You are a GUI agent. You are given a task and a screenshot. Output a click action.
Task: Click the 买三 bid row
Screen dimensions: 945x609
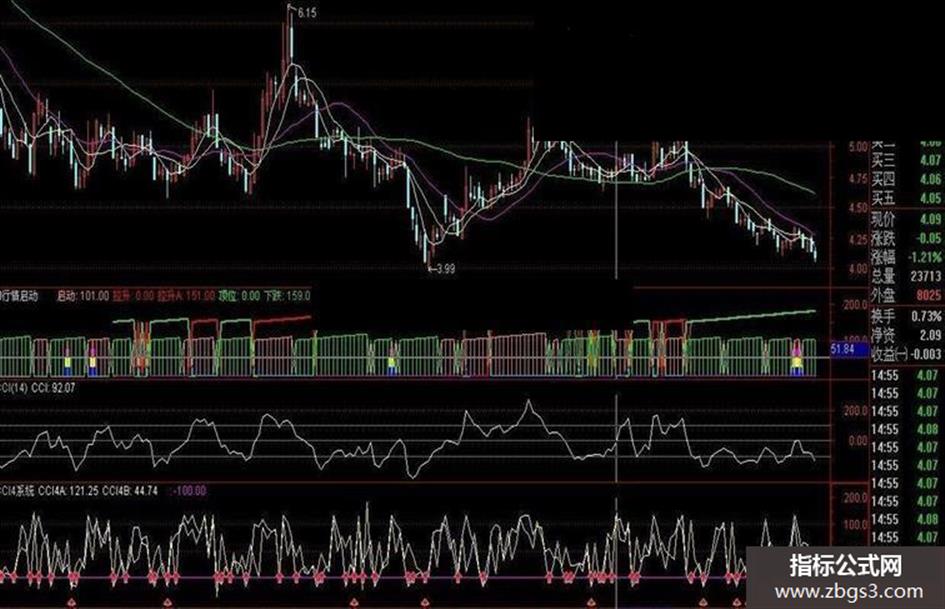tap(906, 160)
